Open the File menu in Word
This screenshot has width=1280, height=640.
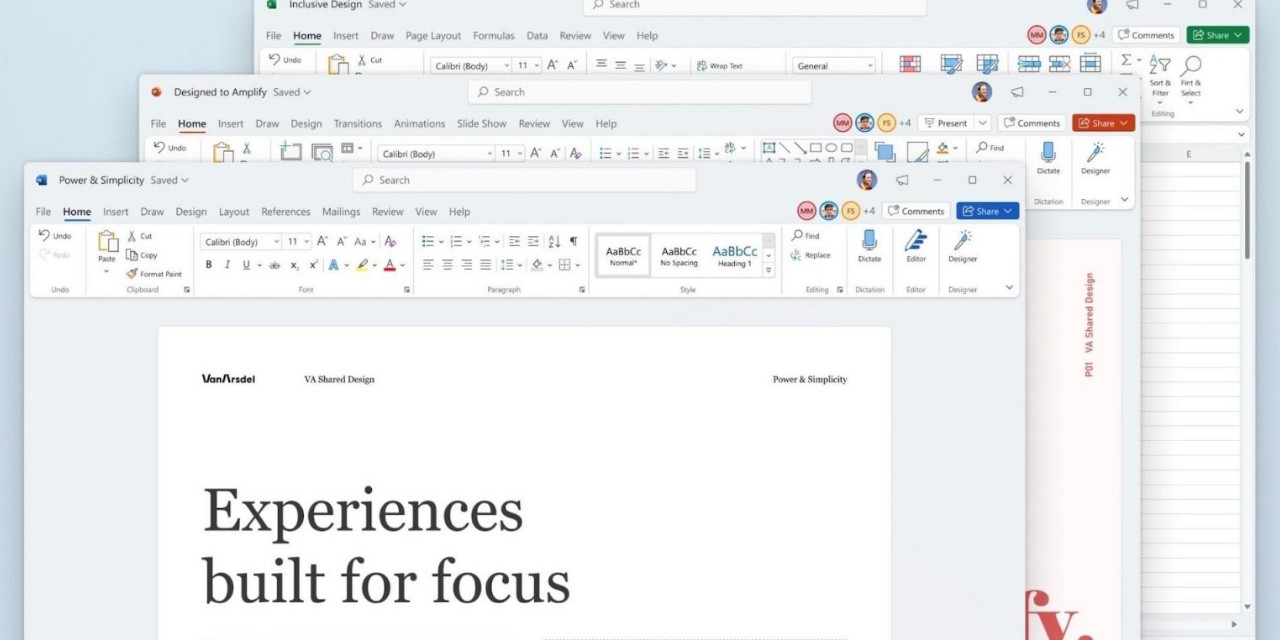(43, 212)
